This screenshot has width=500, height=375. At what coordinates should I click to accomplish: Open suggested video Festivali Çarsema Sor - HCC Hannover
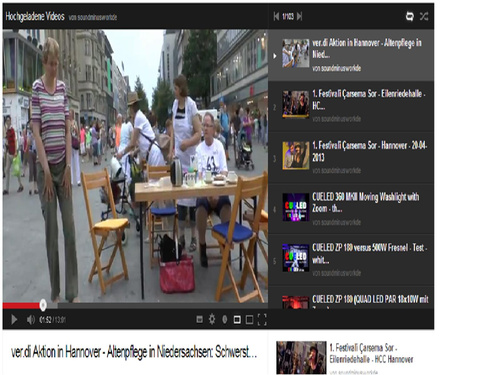[371, 354]
